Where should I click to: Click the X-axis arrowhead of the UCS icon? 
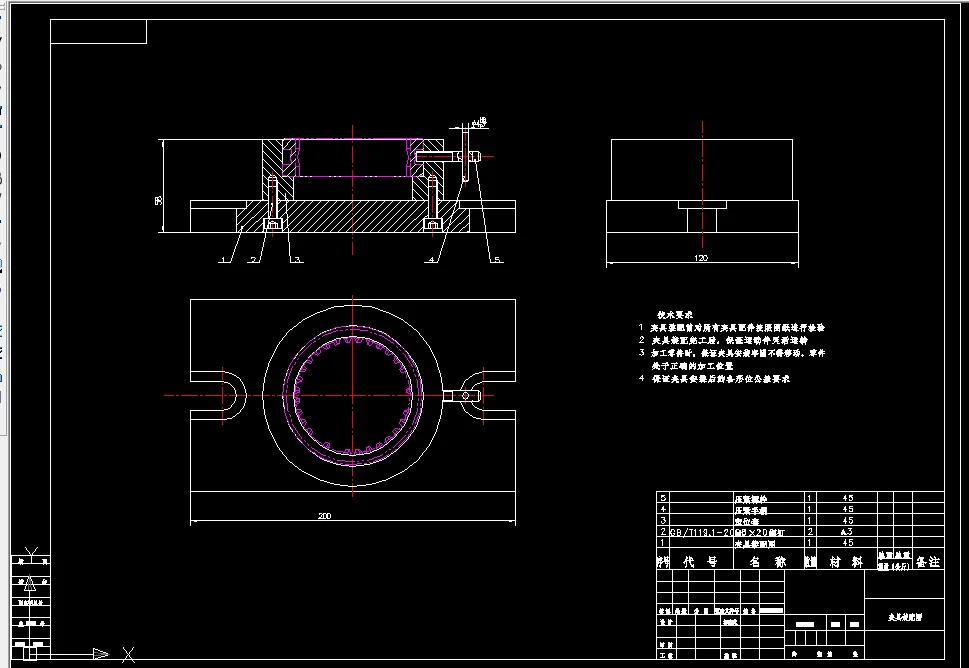[x=101, y=654]
